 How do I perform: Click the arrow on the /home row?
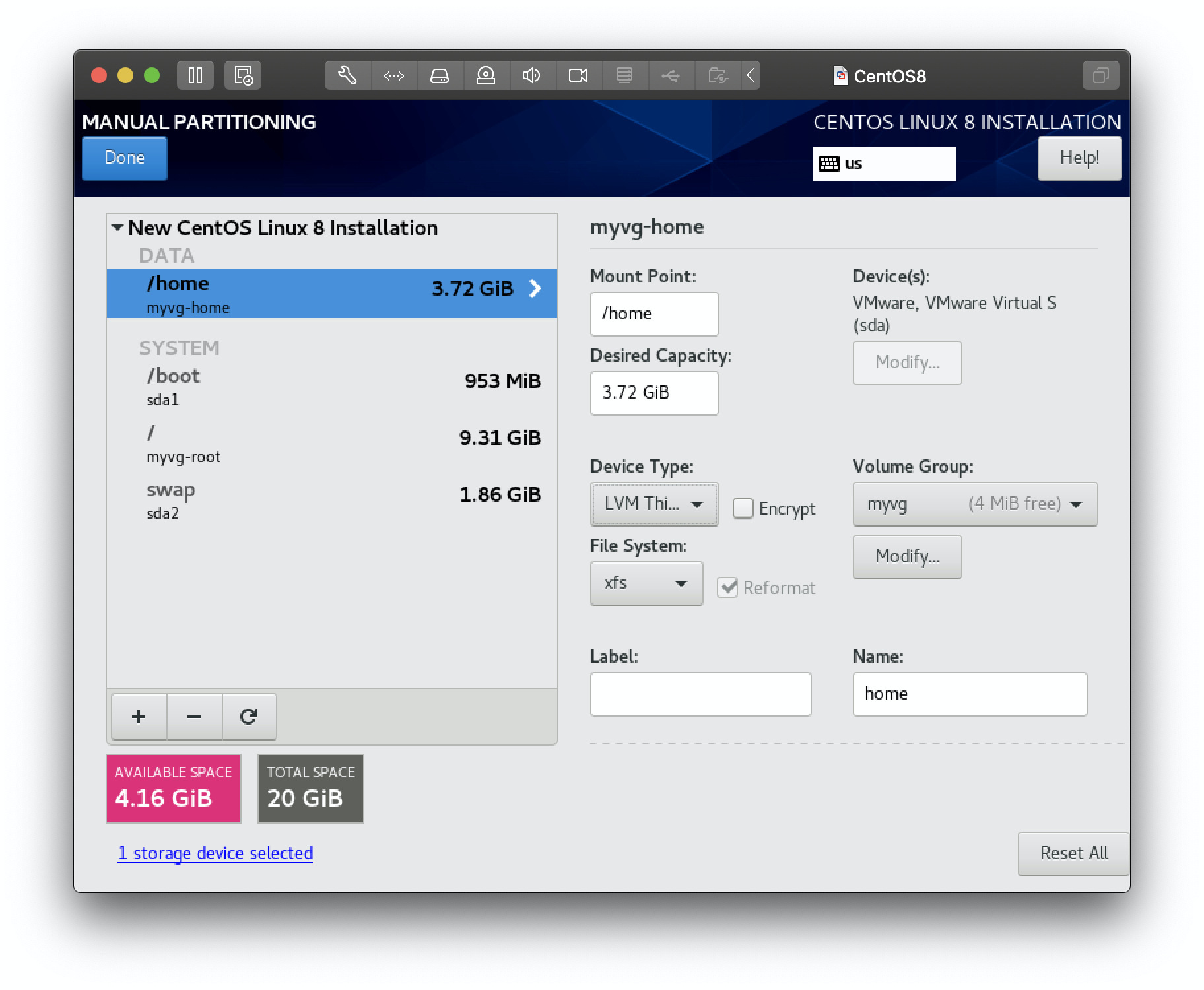(535, 288)
